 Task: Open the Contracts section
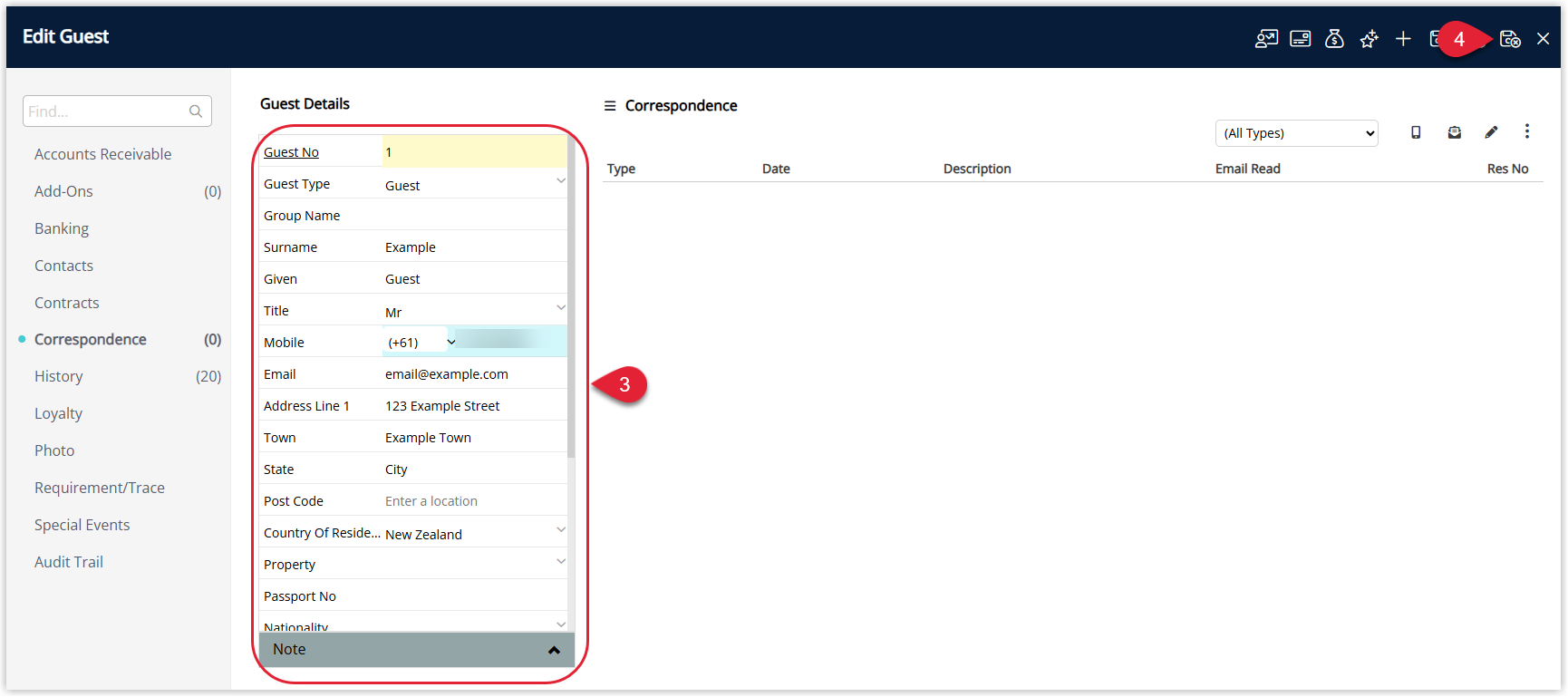(67, 303)
